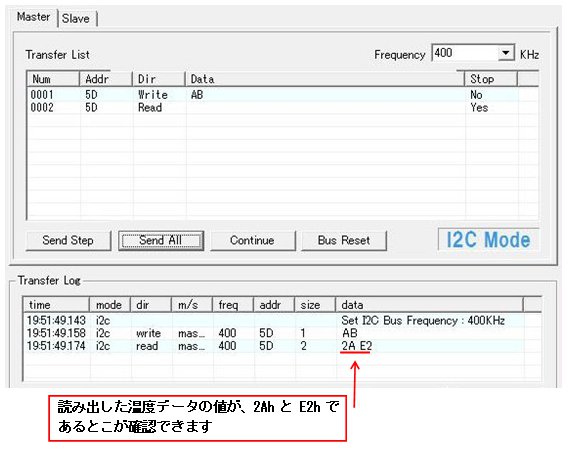
Task: Click the Write direction cell in row 0001
Action: [153, 95]
